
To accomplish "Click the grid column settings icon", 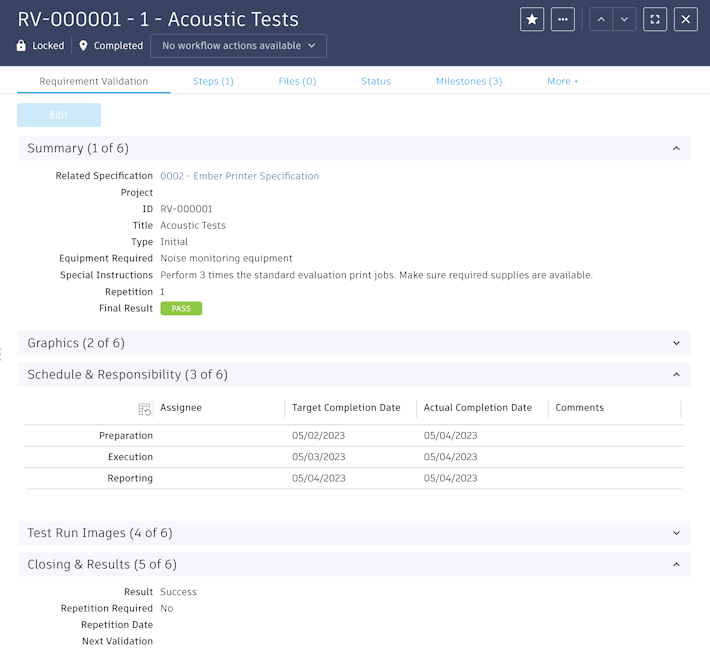I will point(145,409).
